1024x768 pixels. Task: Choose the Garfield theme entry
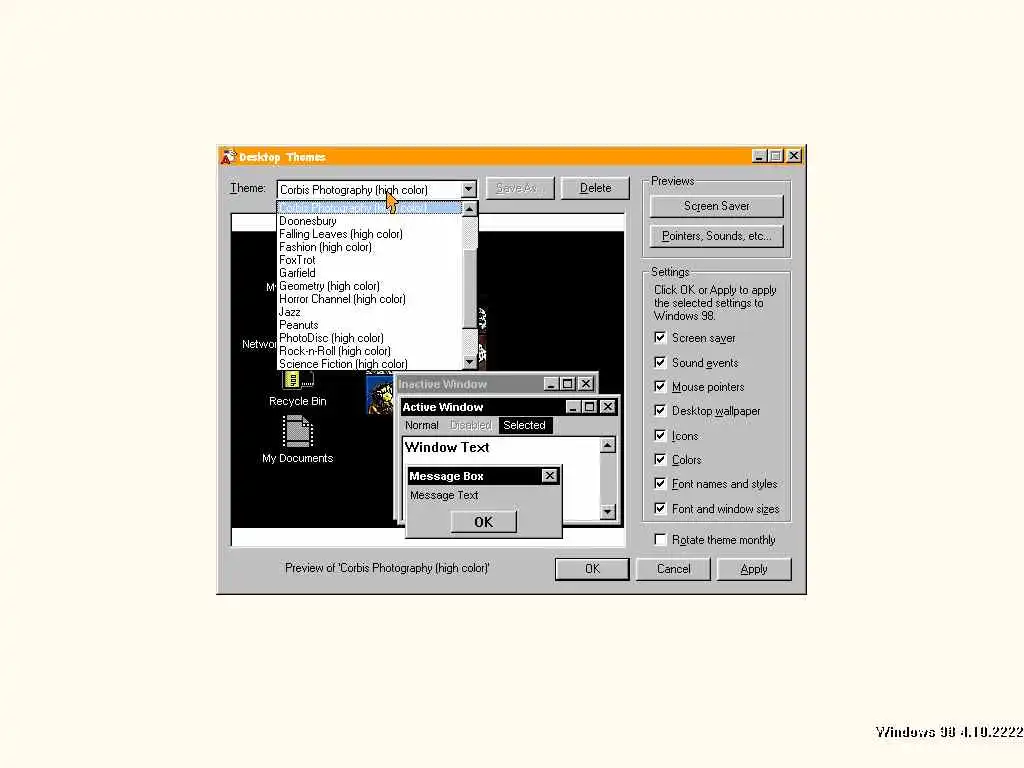369,273
